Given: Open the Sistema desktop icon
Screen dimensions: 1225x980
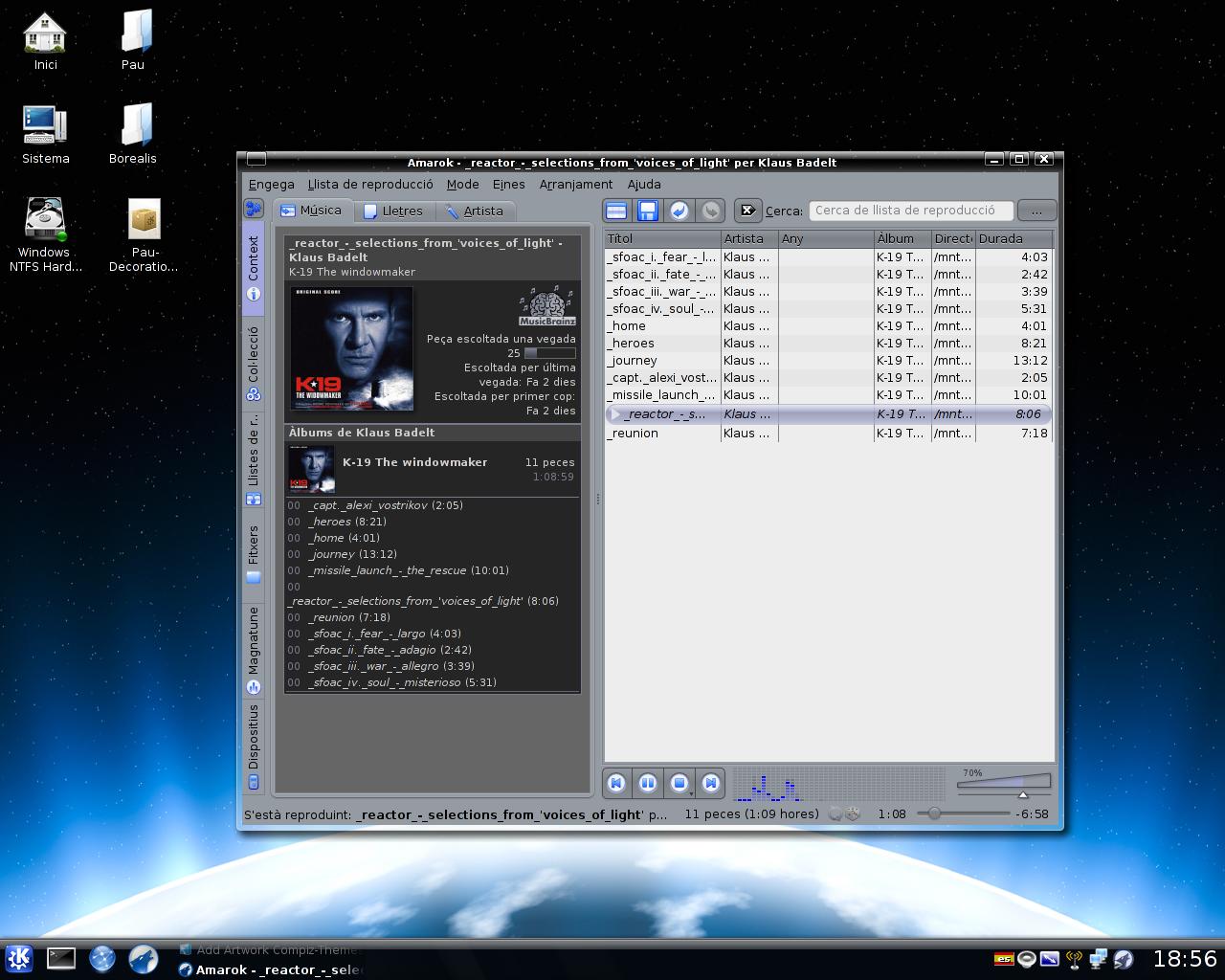Looking at the screenshot, I should 45,135.
